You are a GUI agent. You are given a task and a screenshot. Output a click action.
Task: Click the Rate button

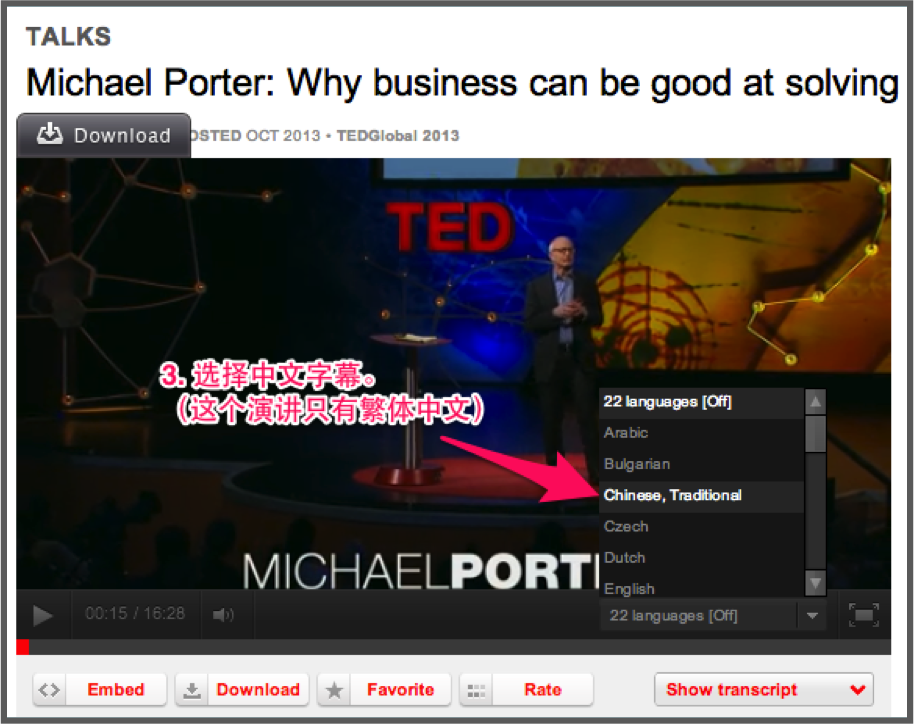click(x=526, y=690)
